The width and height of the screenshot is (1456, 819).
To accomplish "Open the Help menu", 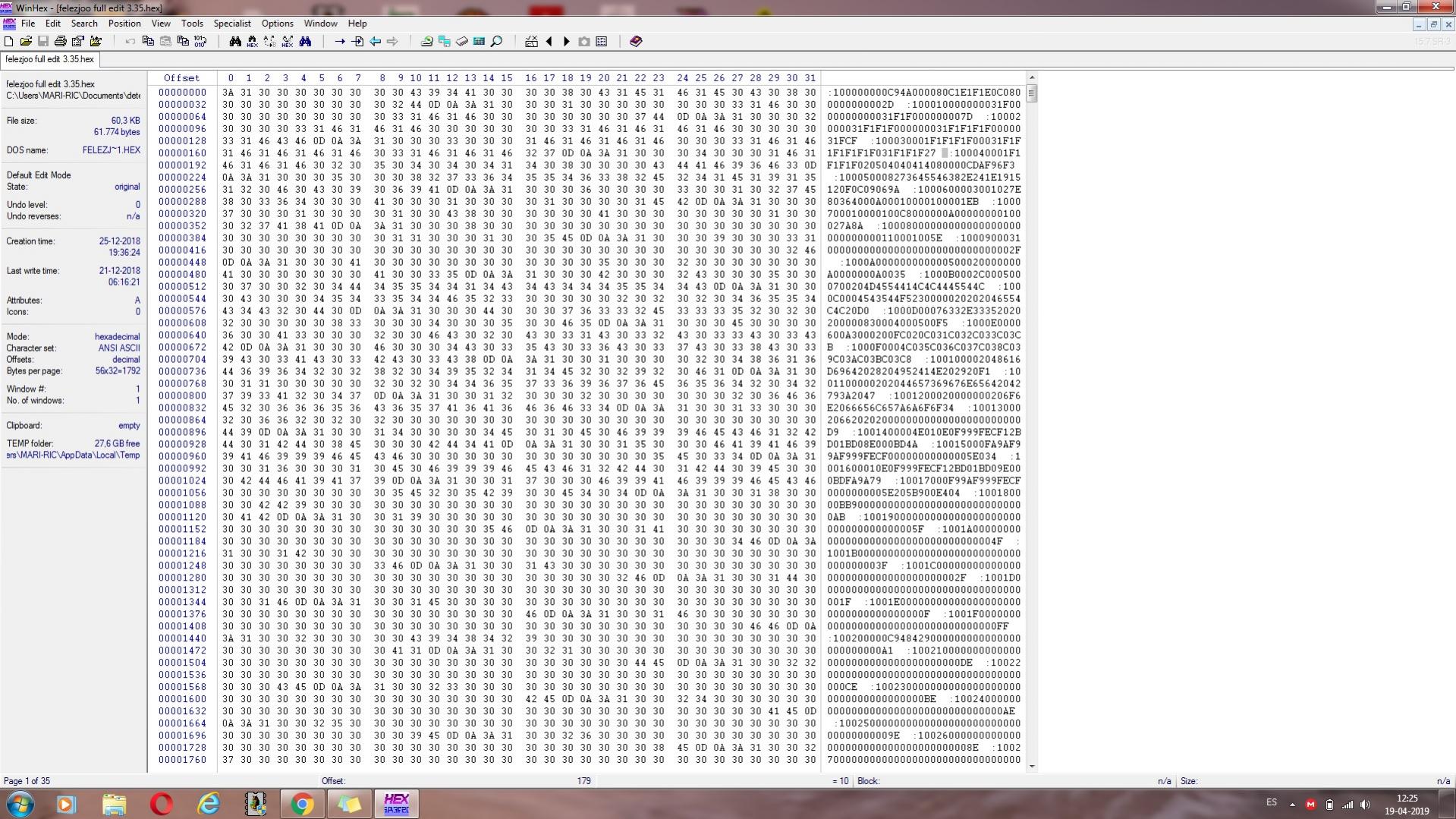I will (357, 24).
